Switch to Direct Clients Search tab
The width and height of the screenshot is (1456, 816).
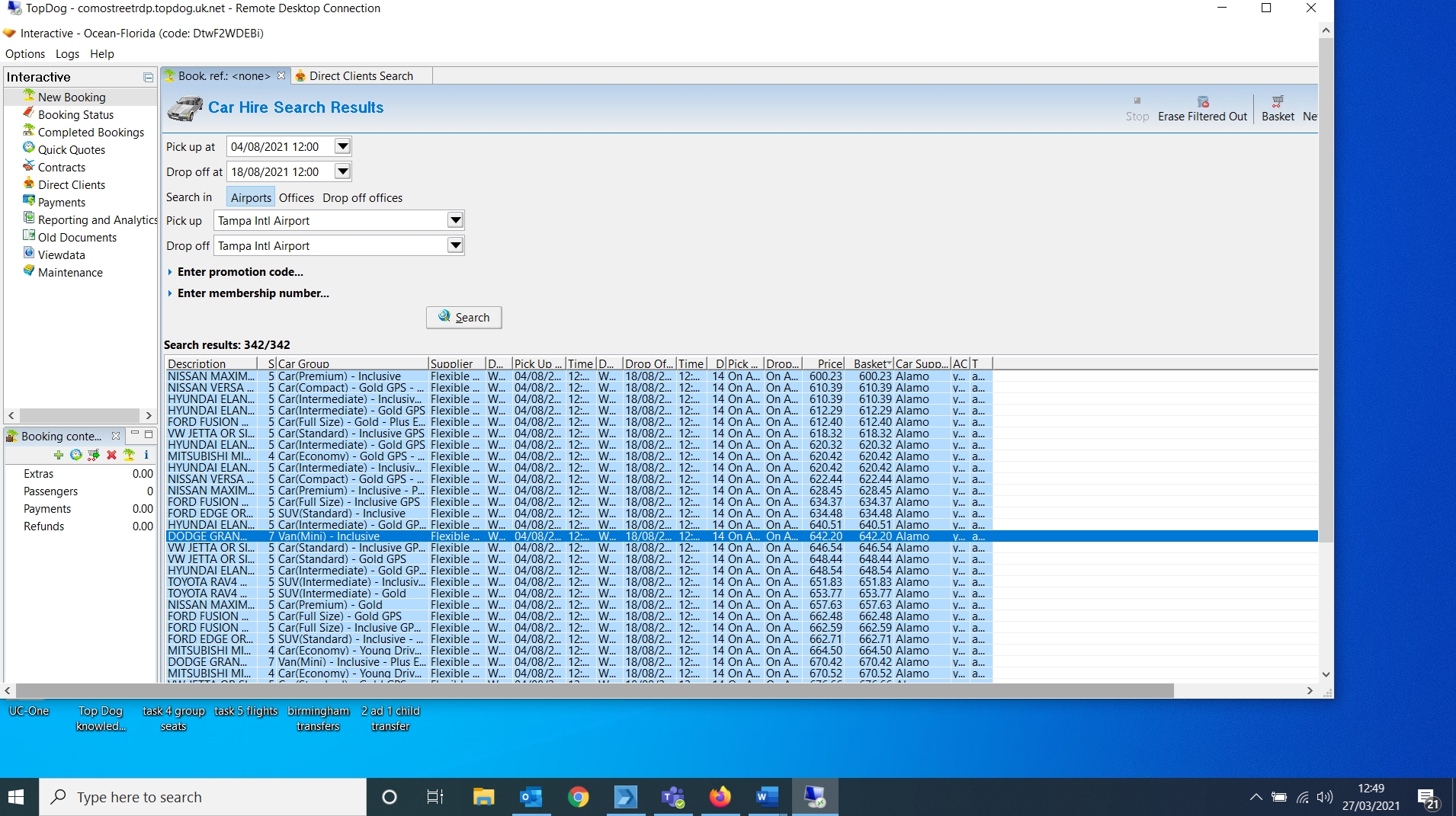pyautogui.click(x=361, y=76)
